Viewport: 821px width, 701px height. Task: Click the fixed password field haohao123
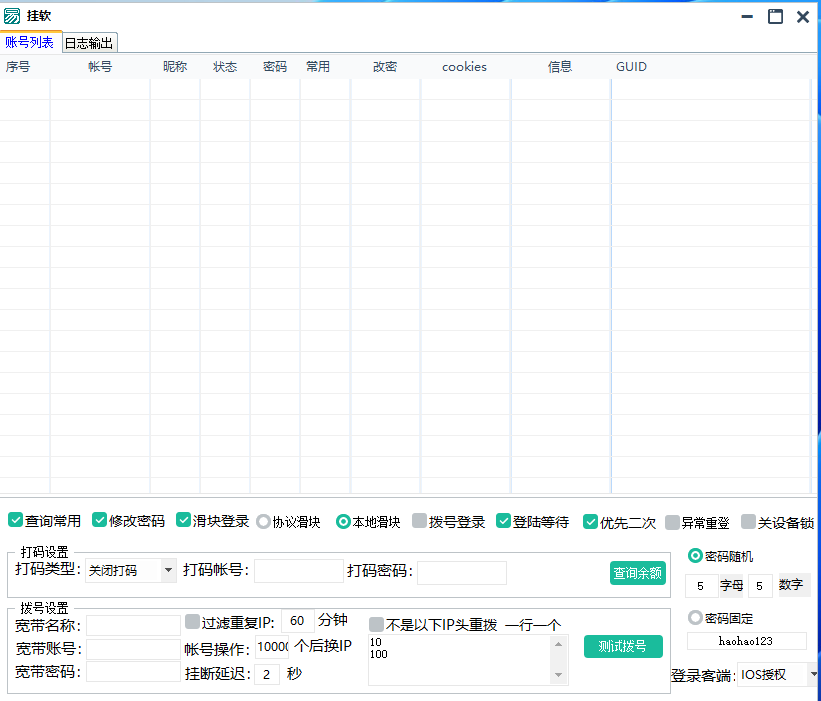[746, 641]
